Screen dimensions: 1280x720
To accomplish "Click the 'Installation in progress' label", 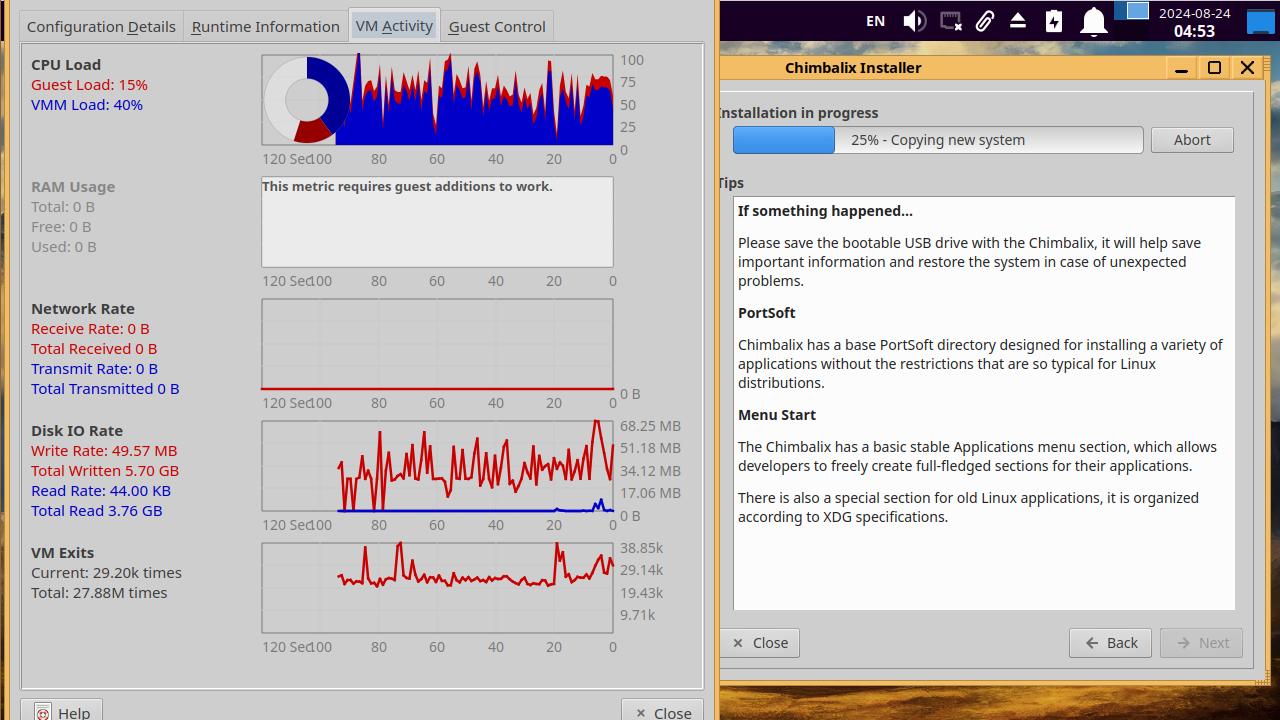I will point(799,113).
